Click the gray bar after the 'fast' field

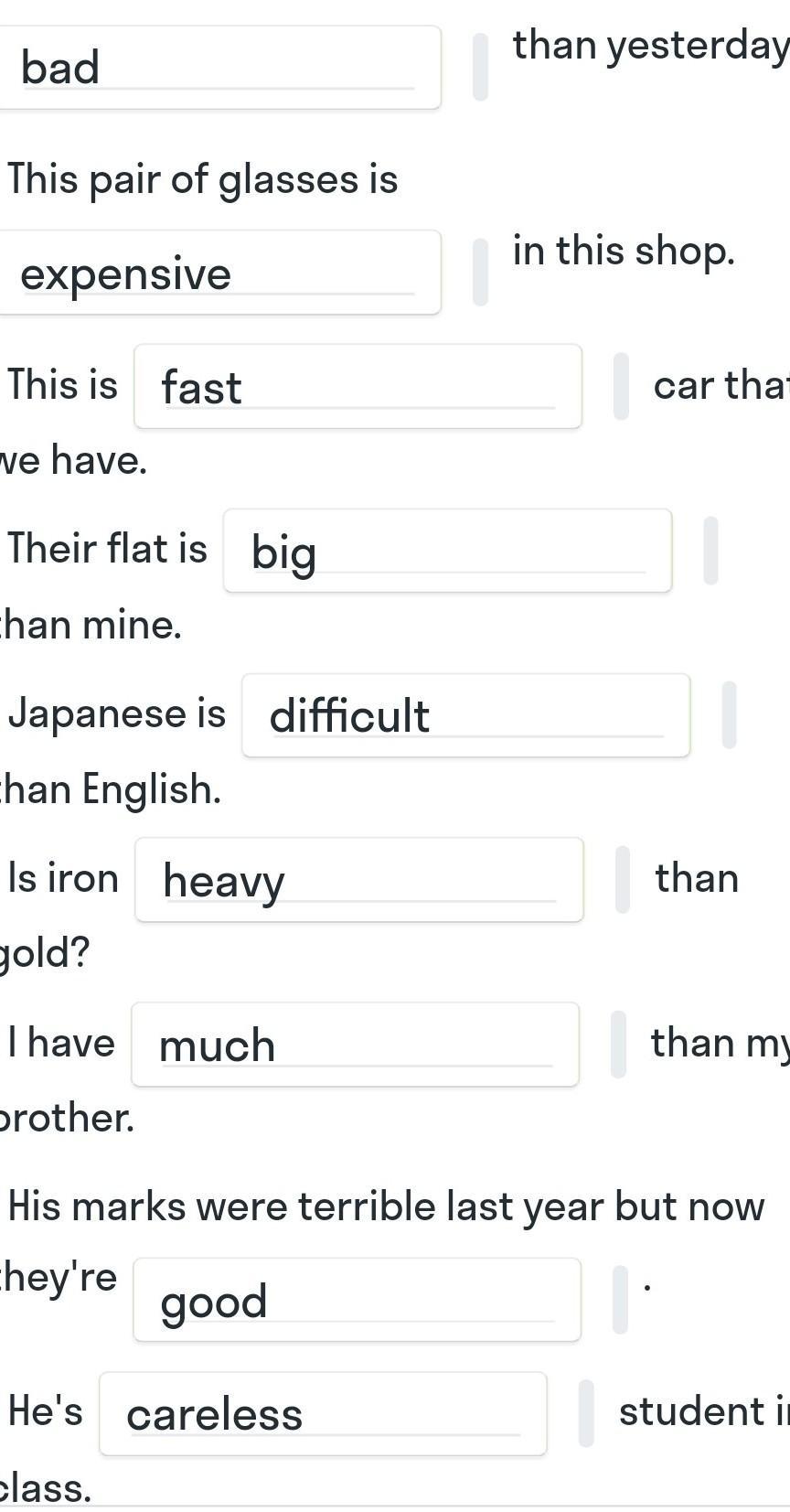pos(621,386)
